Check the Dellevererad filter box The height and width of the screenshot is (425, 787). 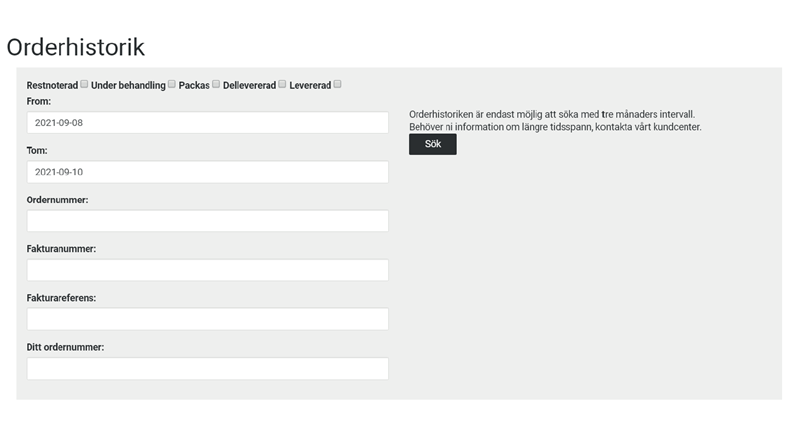[x=283, y=84]
